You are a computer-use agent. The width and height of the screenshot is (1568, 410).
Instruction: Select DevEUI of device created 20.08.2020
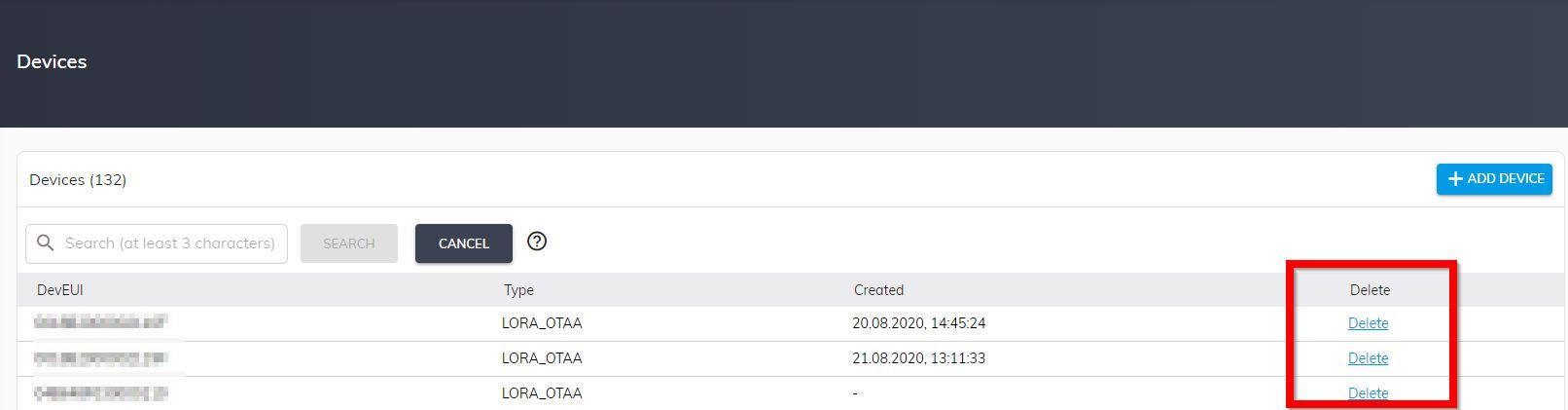pos(101,322)
